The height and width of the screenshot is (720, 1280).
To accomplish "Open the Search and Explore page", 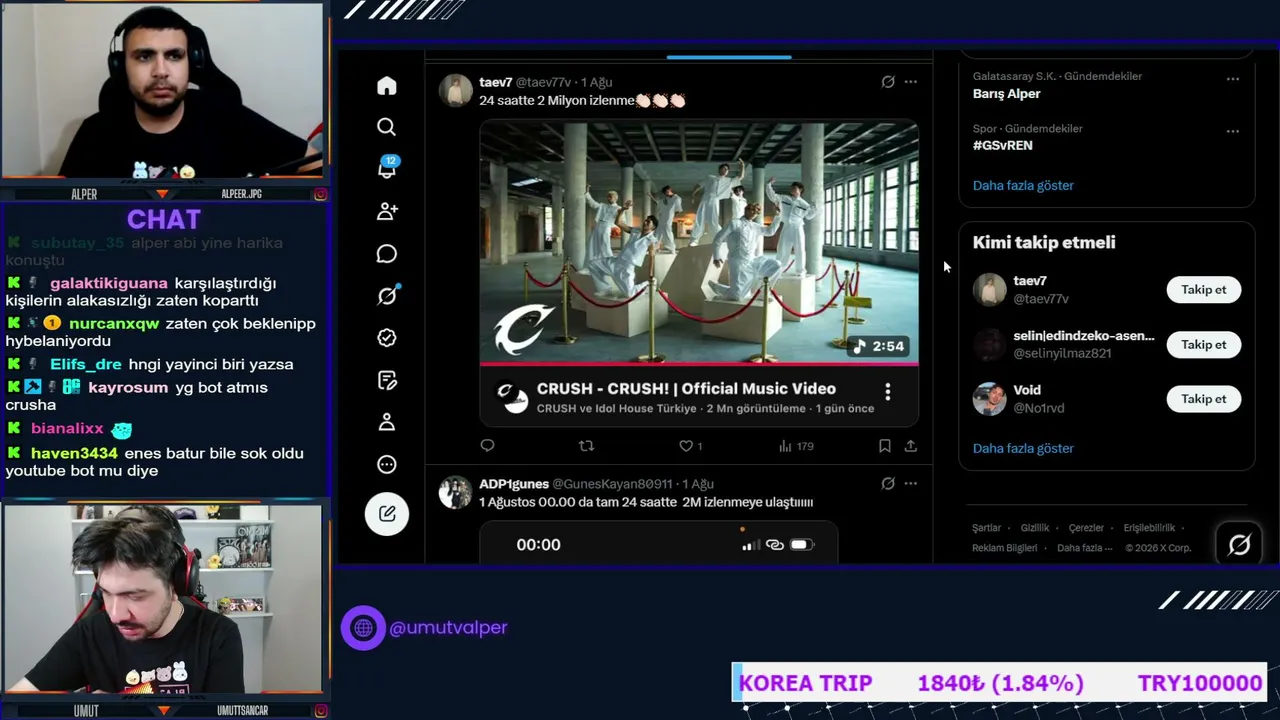I will 387,127.
